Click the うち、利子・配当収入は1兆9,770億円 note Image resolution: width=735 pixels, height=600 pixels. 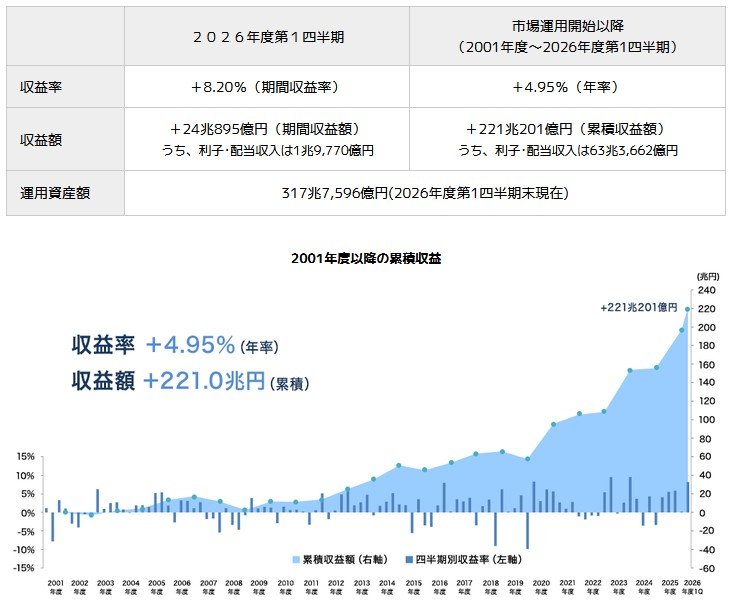click(x=268, y=150)
